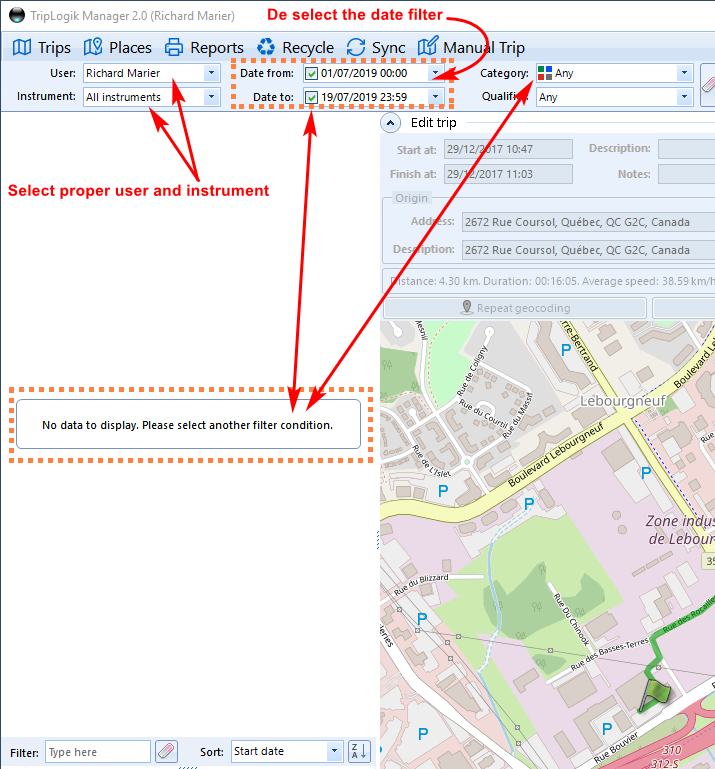Click the Rue du Blizzard label on map

(421, 584)
